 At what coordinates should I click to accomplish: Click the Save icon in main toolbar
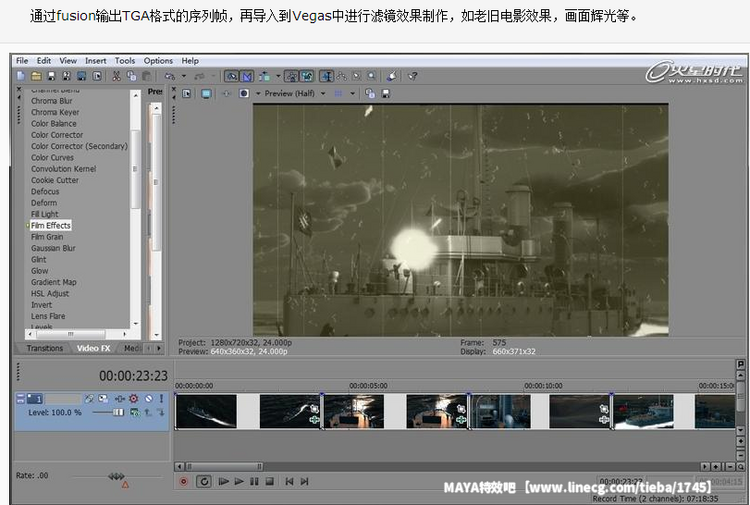coord(51,76)
